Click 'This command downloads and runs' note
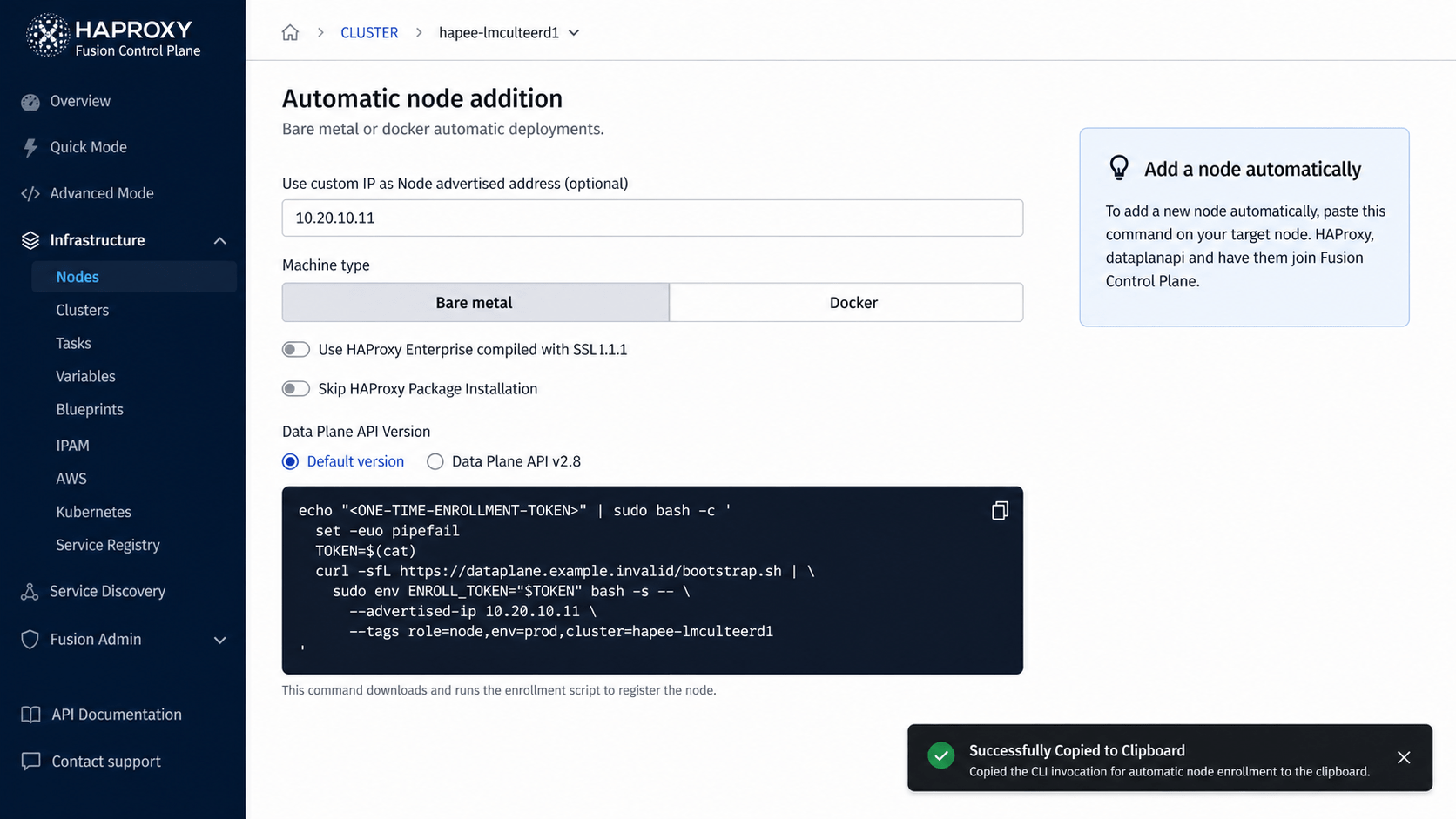Image resolution: width=1456 pixels, height=819 pixels. coord(499,691)
